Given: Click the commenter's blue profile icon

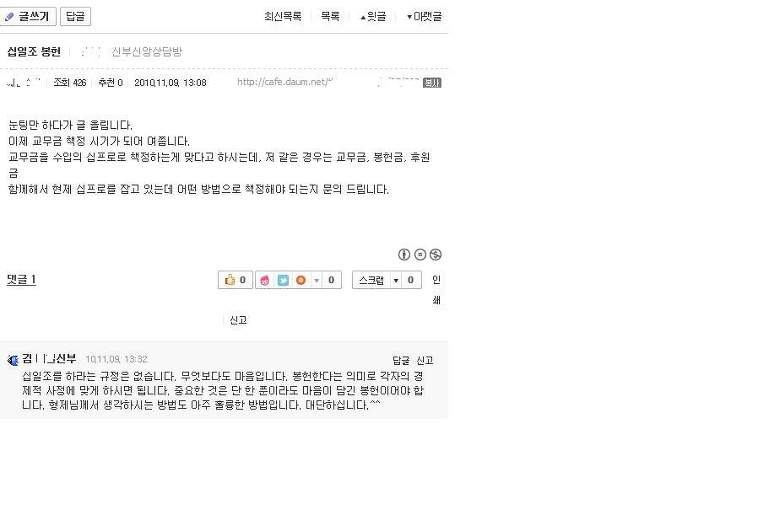Looking at the screenshot, I should click(x=13, y=360).
